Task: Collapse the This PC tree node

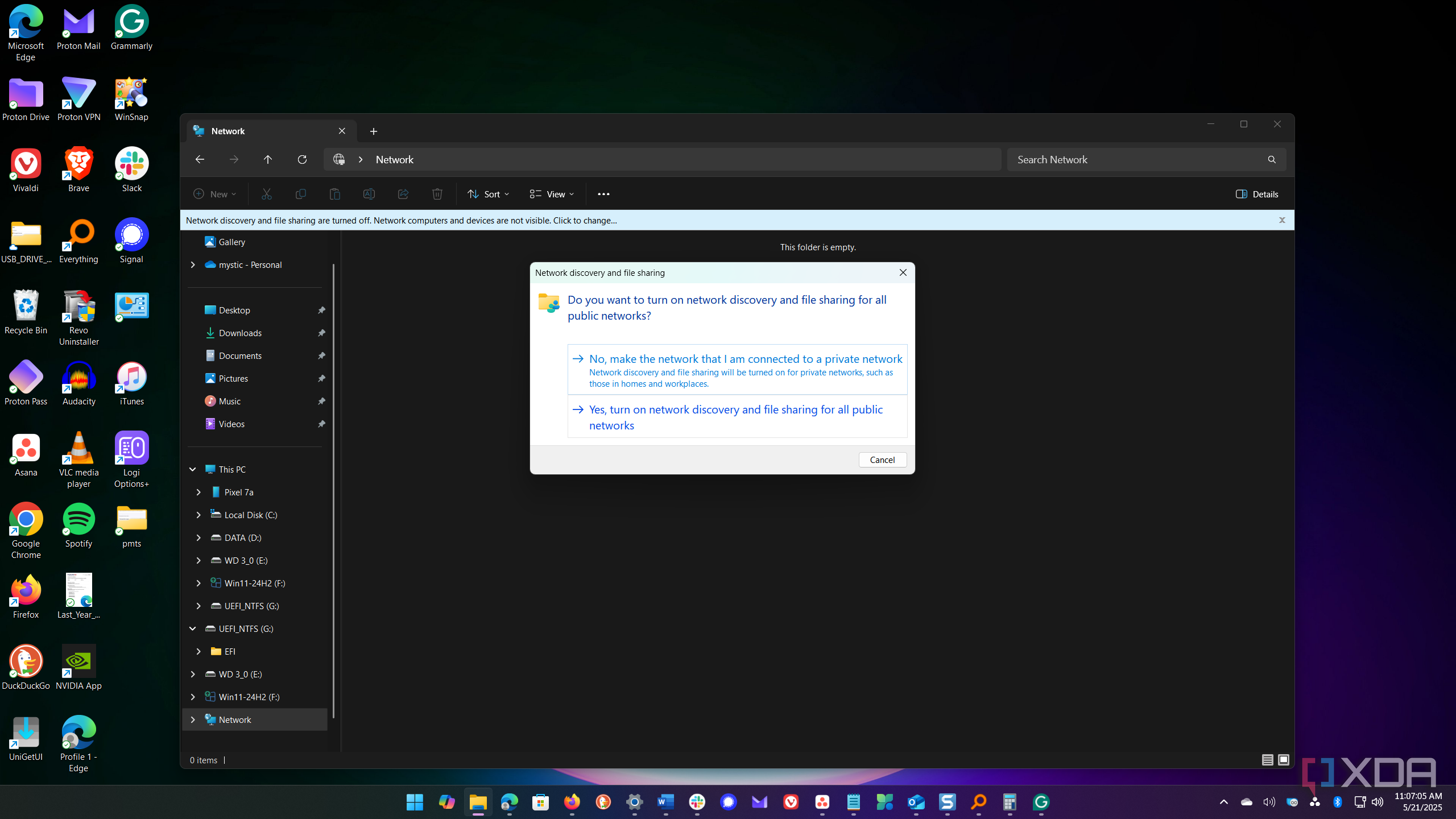Action: click(193, 469)
